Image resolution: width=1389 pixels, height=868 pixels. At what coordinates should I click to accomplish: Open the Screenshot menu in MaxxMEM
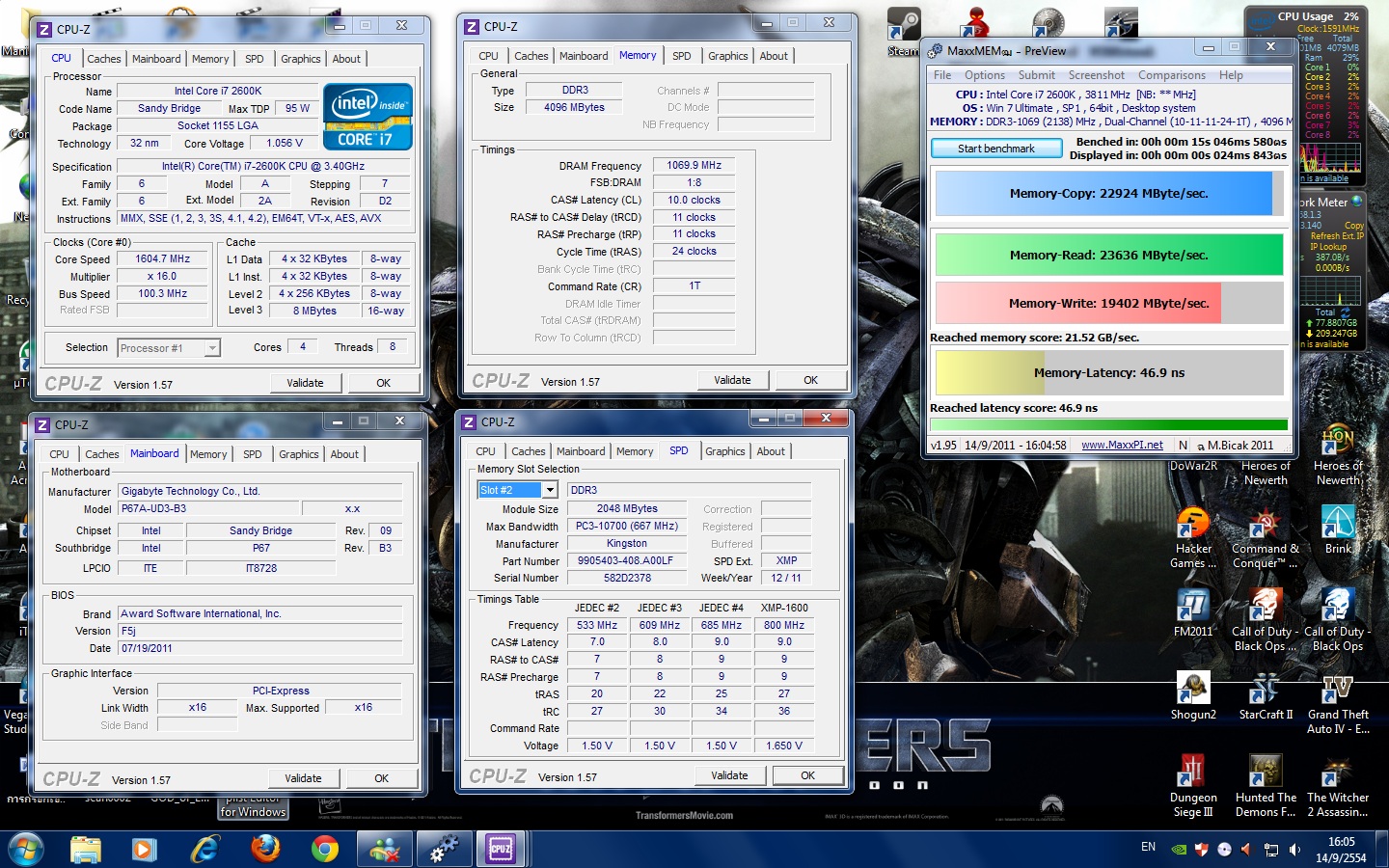coord(1097,75)
